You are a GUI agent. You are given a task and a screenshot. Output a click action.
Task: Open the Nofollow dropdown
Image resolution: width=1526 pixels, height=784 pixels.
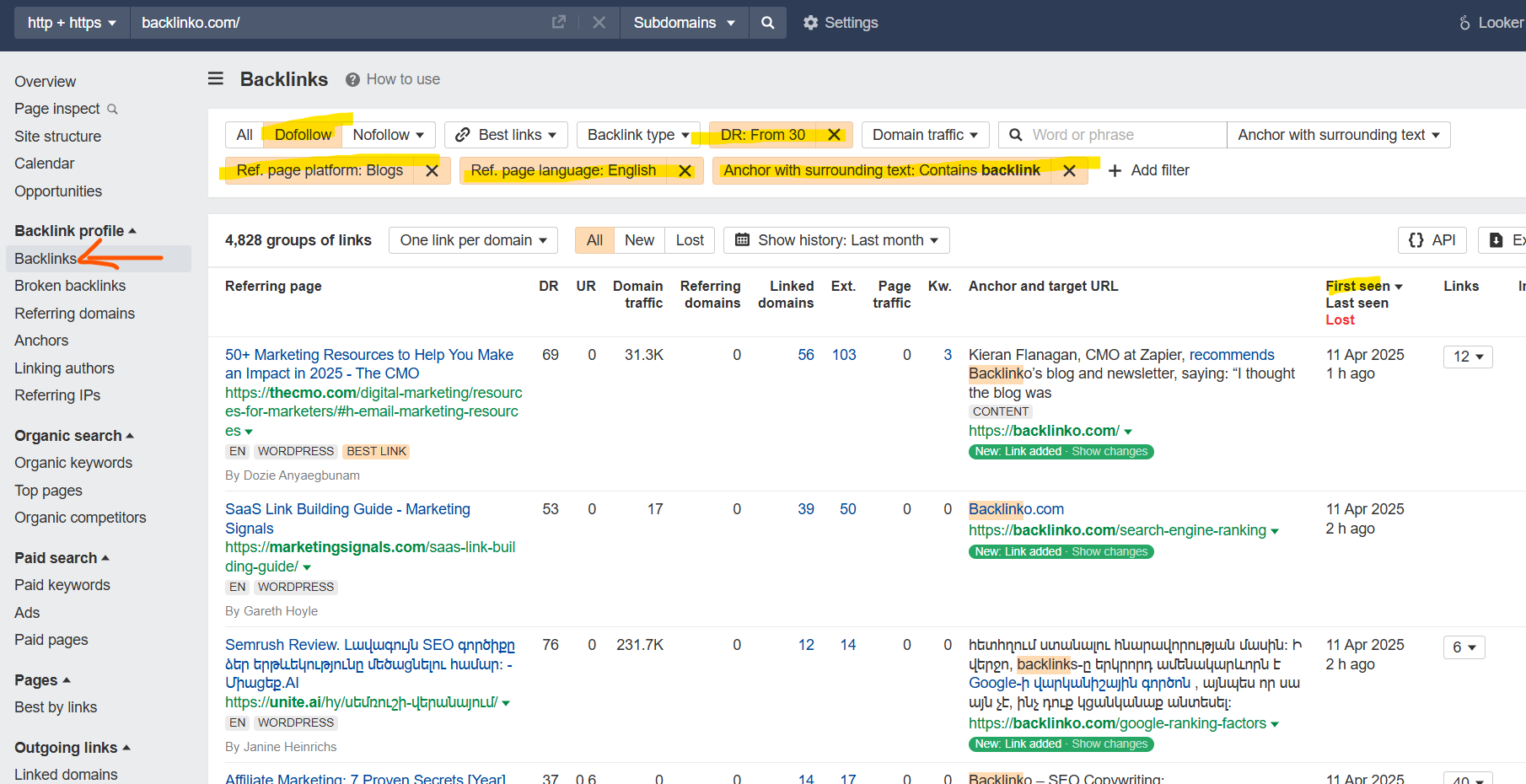388,135
